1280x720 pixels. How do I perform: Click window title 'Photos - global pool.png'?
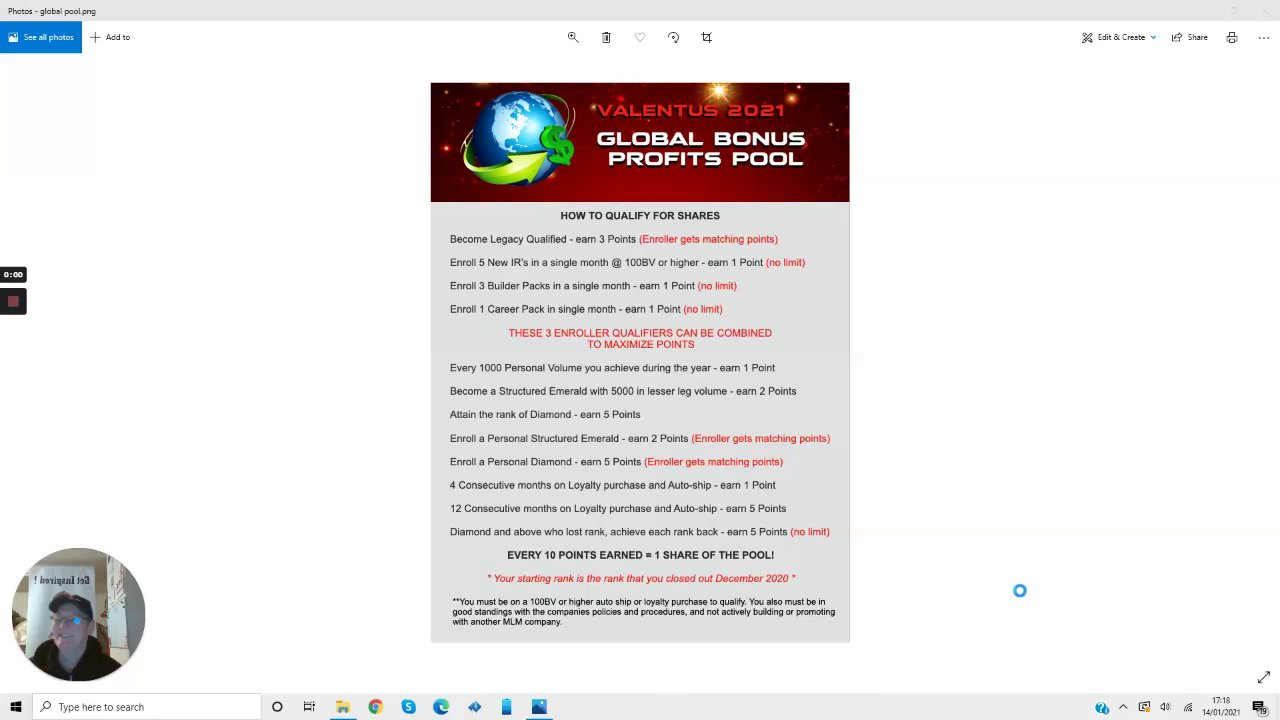pos(52,11)
